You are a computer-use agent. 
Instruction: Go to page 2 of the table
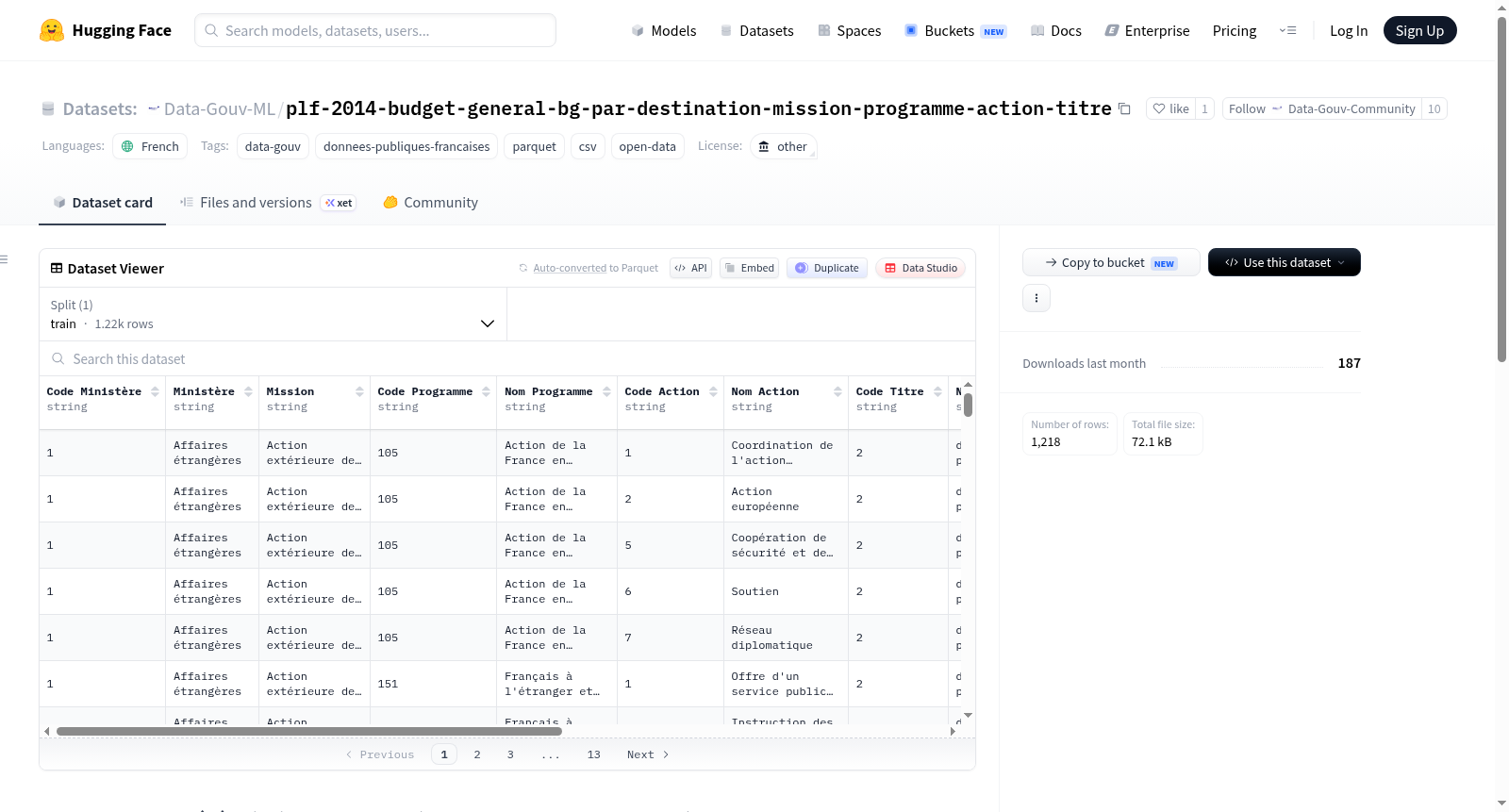(477, 754)
